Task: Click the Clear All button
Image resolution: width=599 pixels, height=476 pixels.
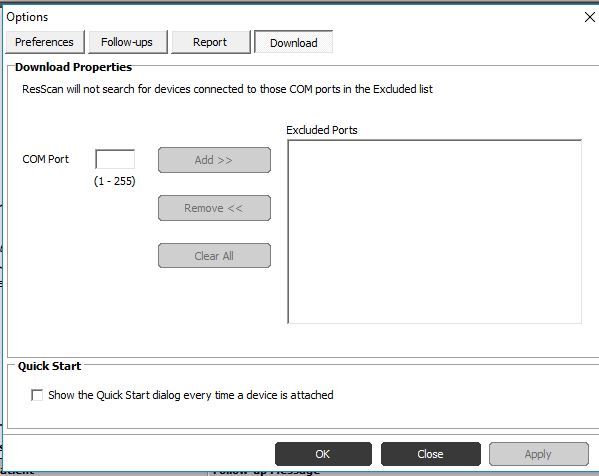Action: click(x=214, y=256)
